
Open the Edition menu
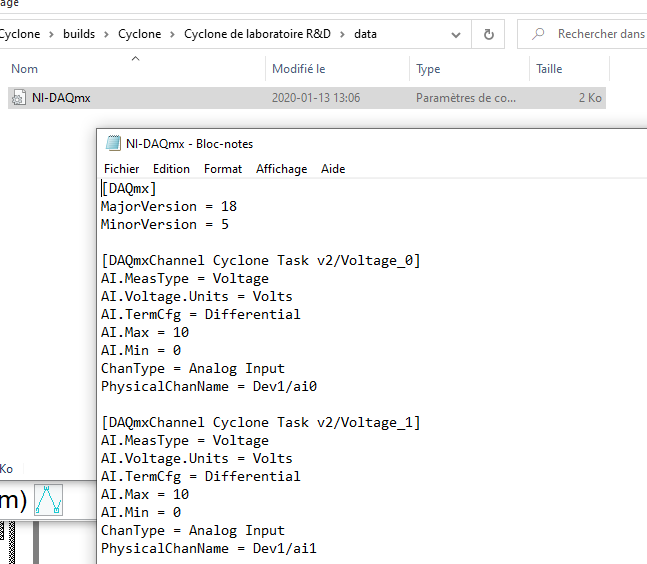(171, 169)
